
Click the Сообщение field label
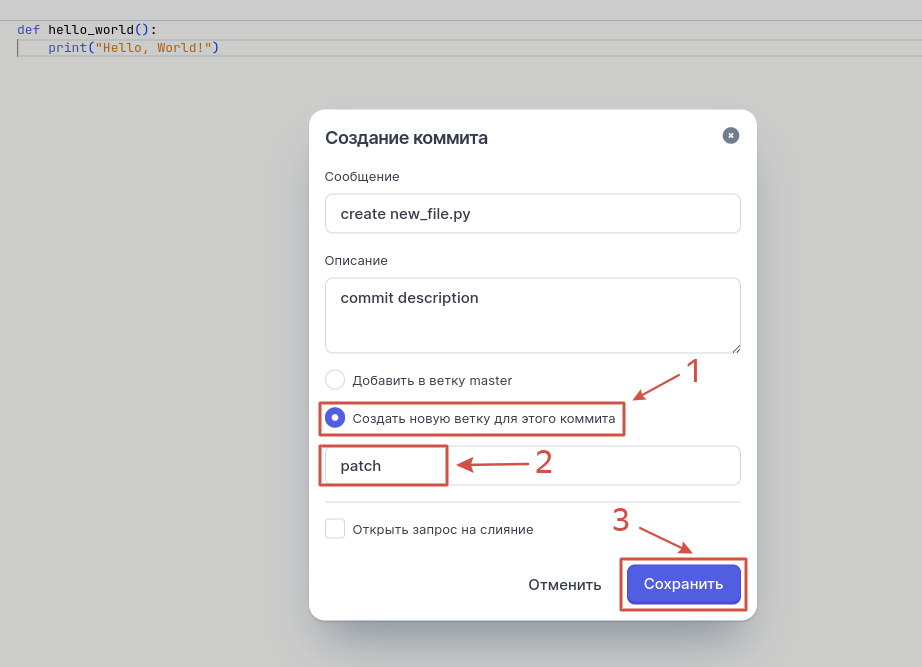362,177
